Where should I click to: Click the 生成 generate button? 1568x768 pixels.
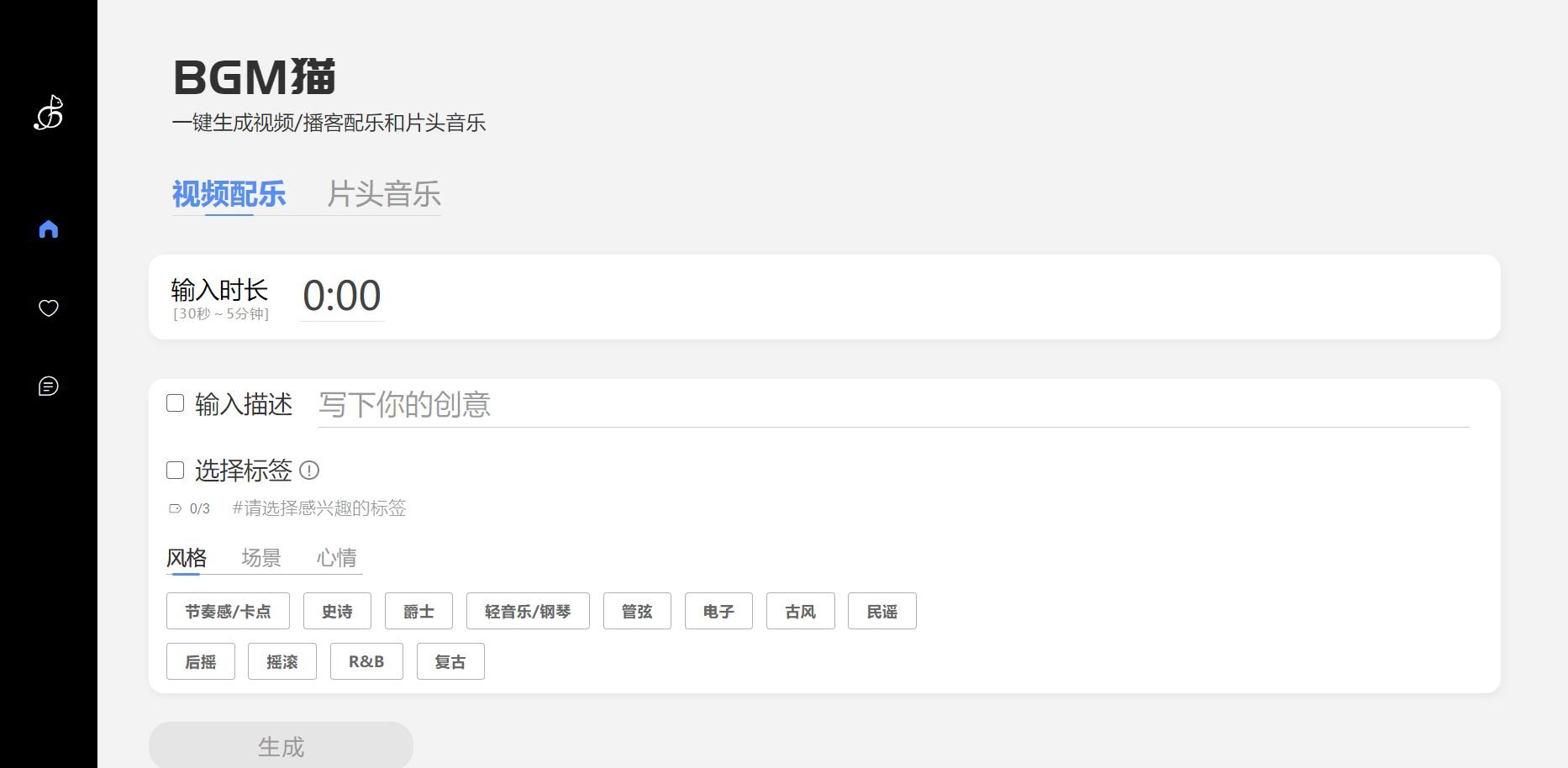(x=280, y=744)
